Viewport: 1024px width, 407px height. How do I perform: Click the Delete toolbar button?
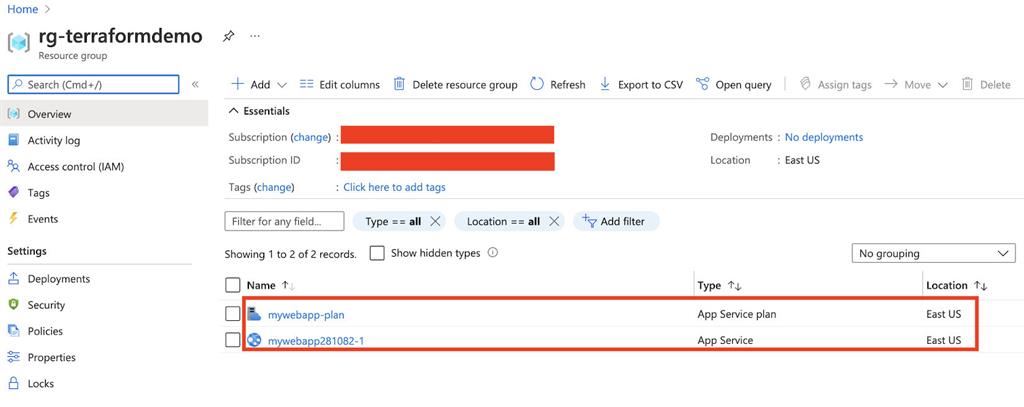click(x=986, y=84)
